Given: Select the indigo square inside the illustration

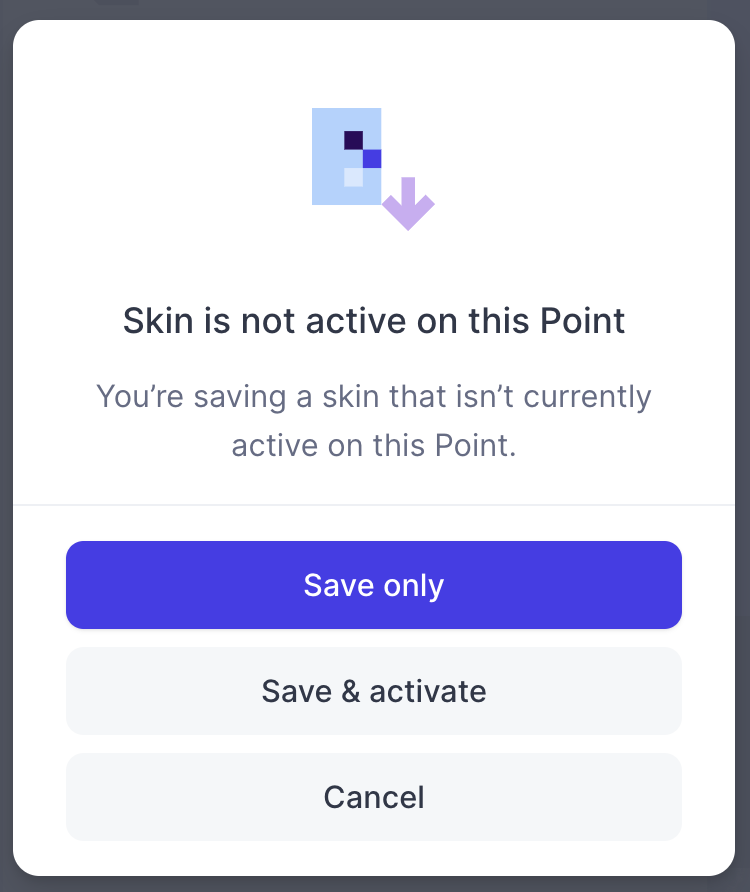Looking at the screenshot, I should tap(373, 158).
